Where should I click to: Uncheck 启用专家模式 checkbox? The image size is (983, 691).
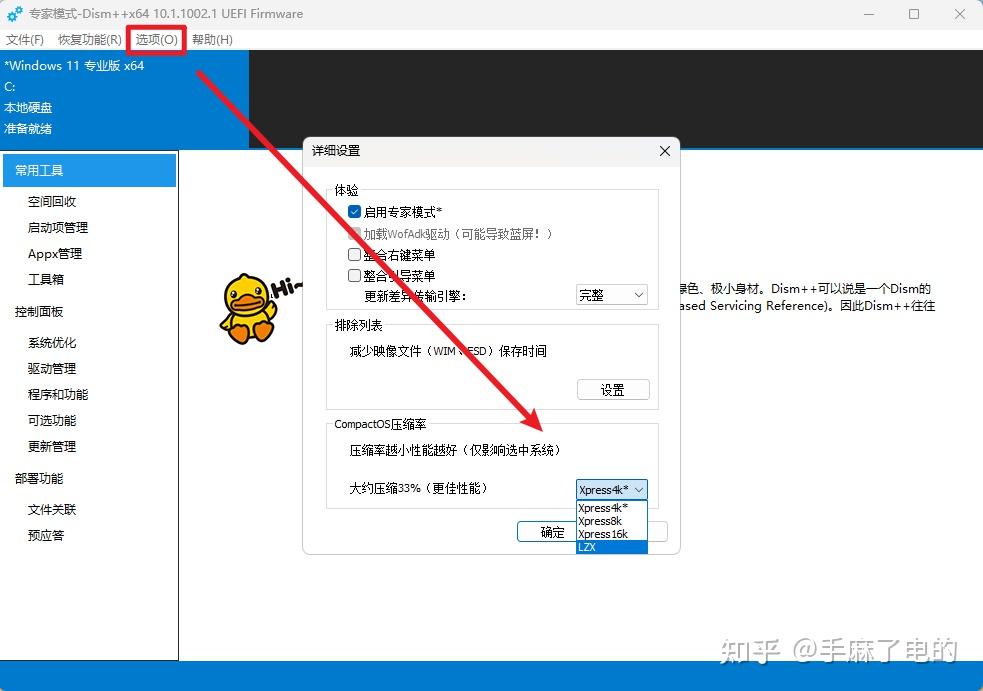pos(355,211)
